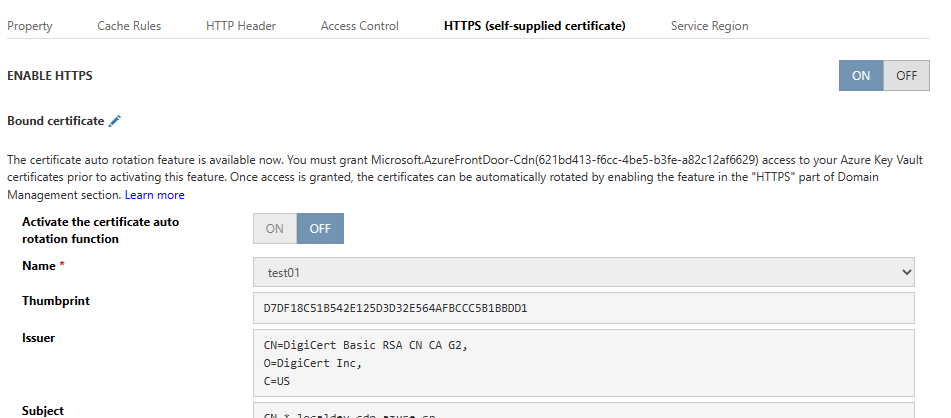Open the Service Region tab
The width and height of the screenshot is (951, 418).
point(710,26)
